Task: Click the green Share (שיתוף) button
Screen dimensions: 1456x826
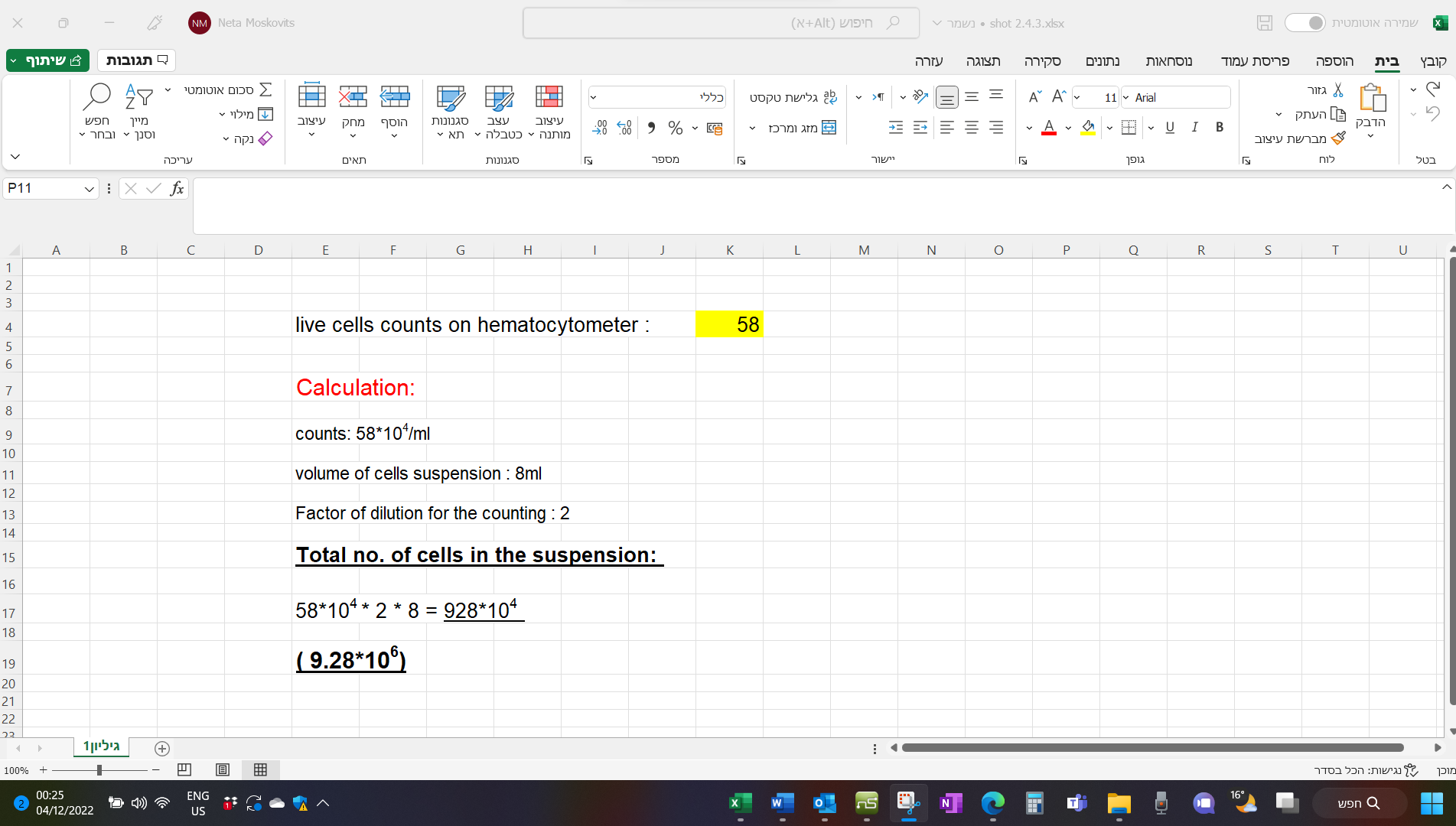Action: pyautogui.click(x=47, y=60)
